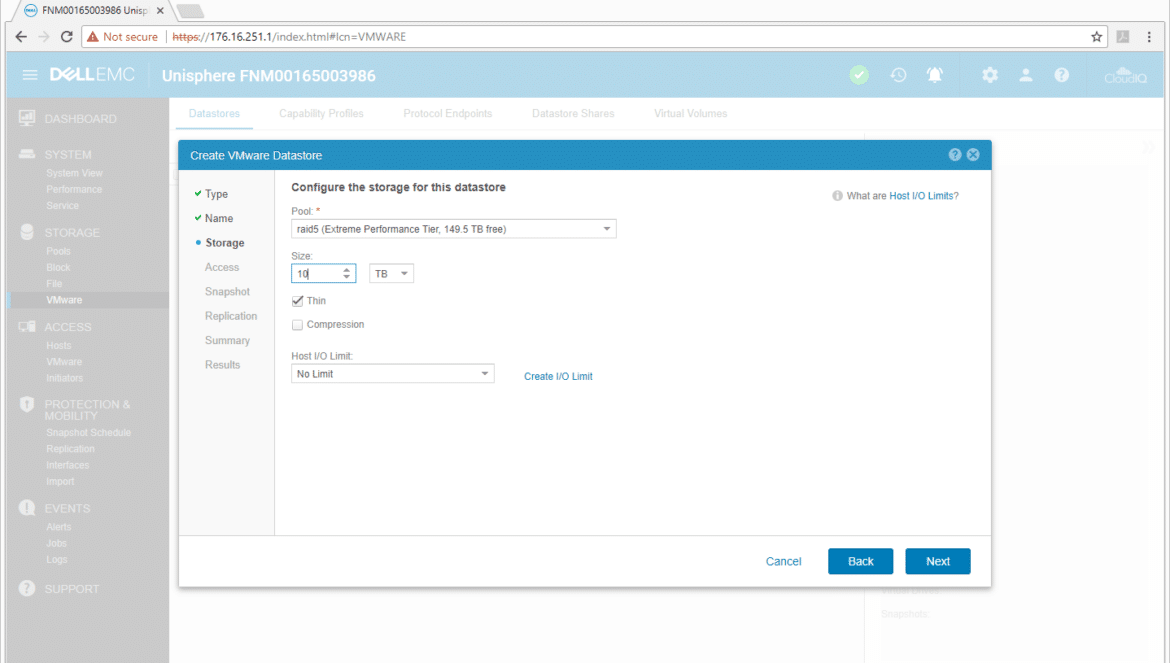The width and height of the screenshot is (1170, 663).
Task: Open the Host I/O Limit dropdown
Action: (392, 374)
